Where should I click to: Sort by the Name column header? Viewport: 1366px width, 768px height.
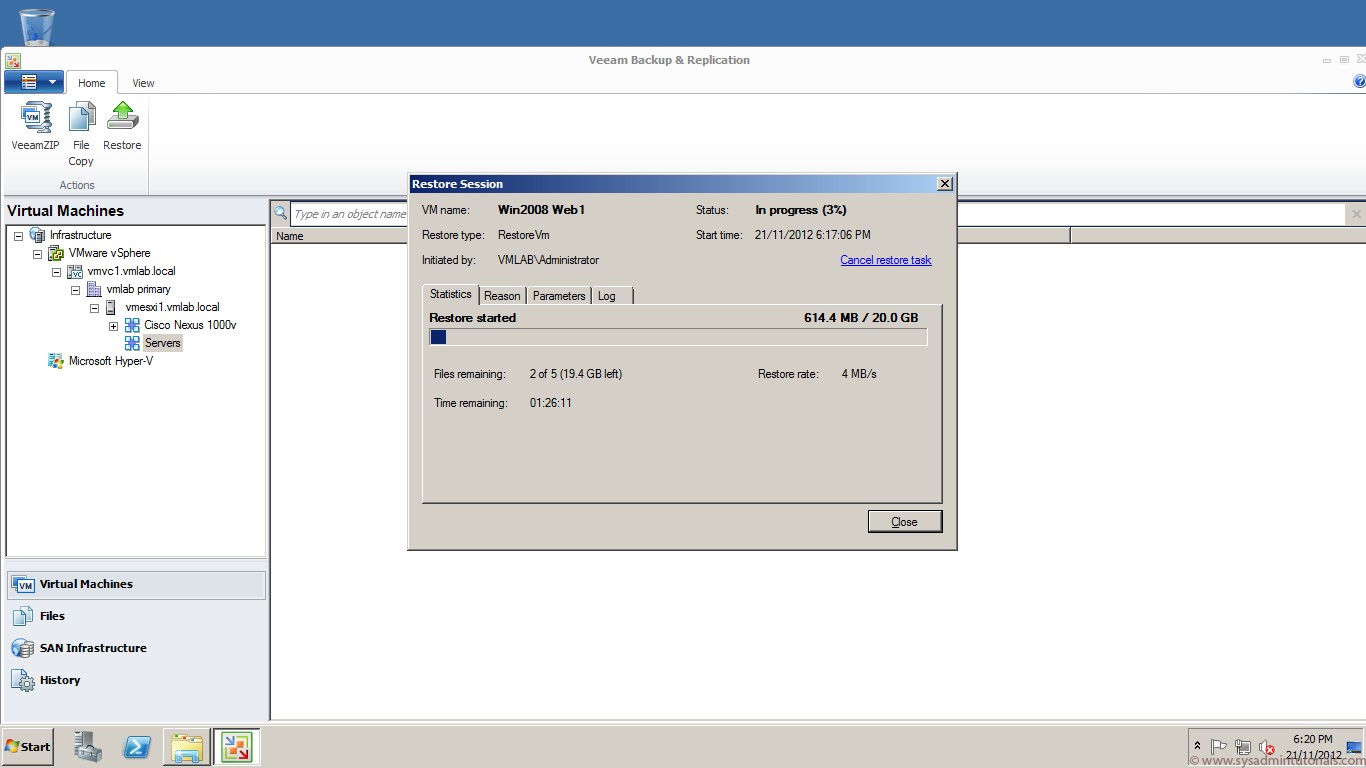[290, 236]
